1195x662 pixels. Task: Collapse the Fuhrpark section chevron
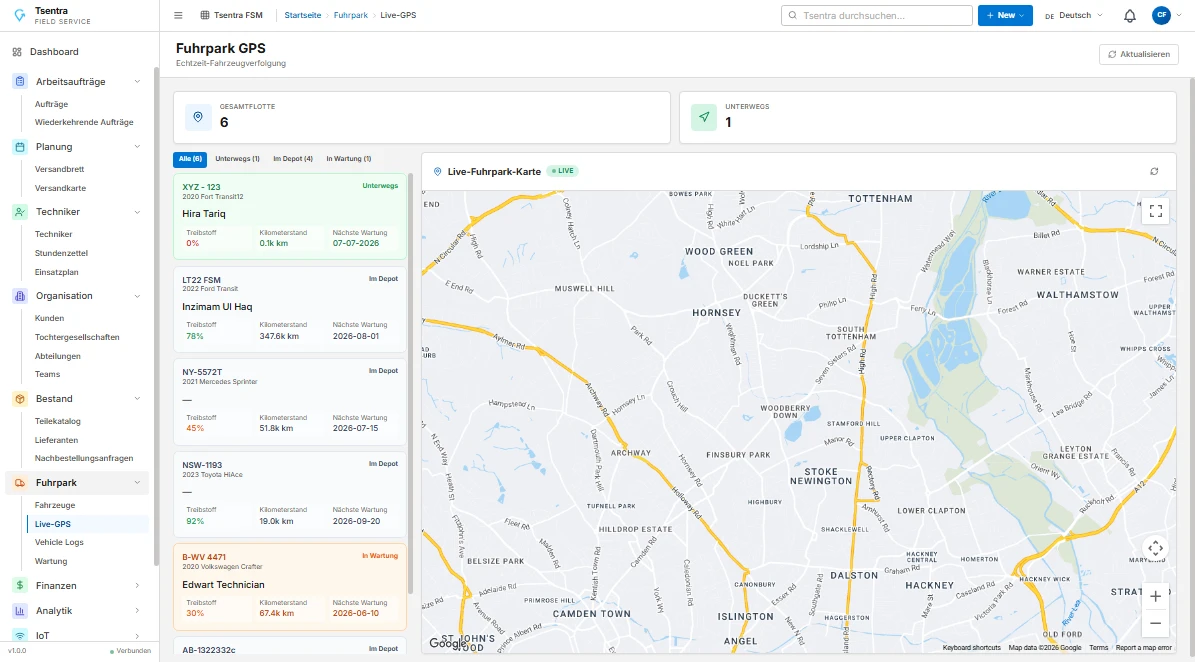tap(137, 483)
